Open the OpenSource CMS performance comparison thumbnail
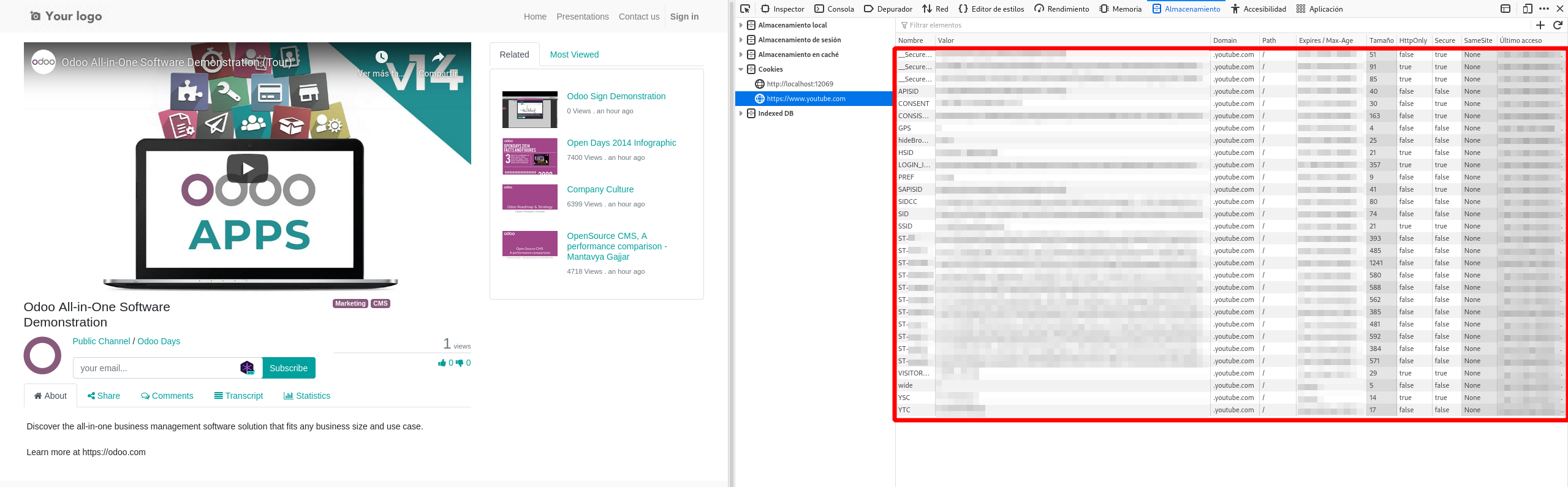The width and height of the screenshot is (1568, 487). pos(530,244)
